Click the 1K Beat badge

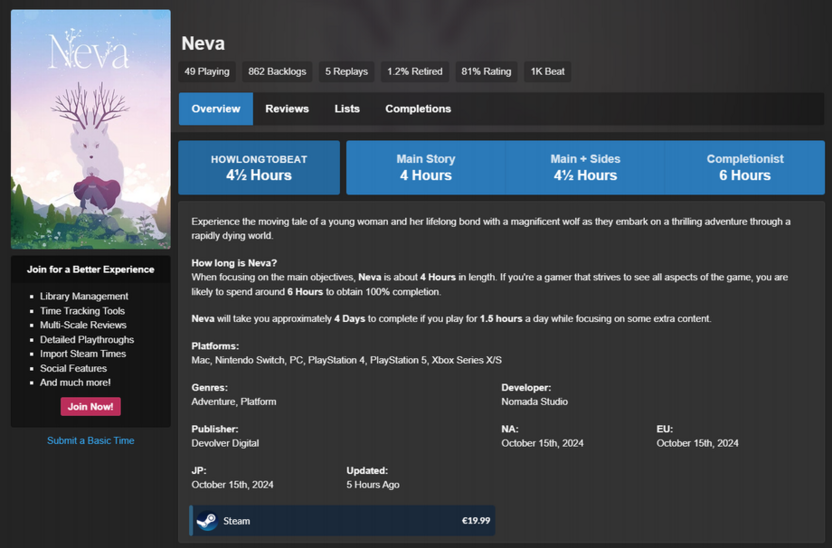pos(548,72)
